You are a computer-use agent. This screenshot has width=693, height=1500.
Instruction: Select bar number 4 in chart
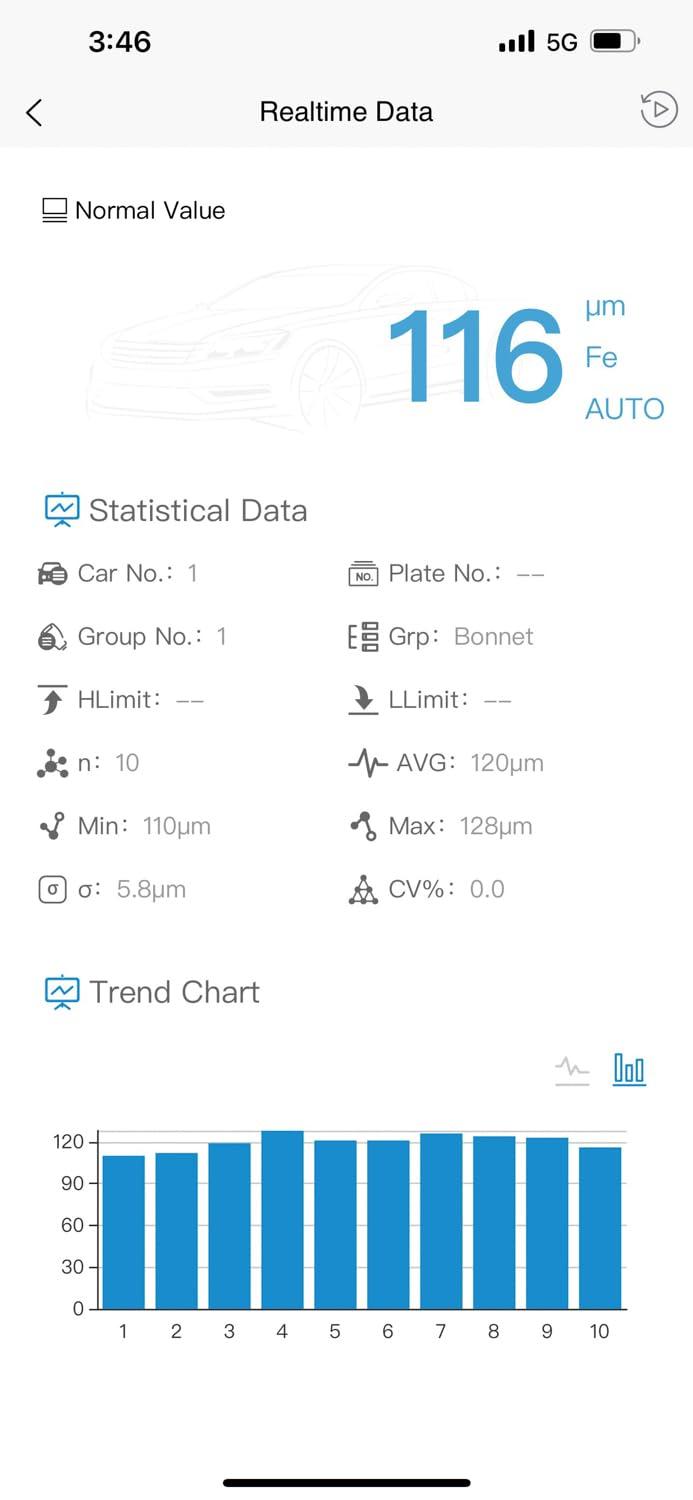pos(282,1220)
